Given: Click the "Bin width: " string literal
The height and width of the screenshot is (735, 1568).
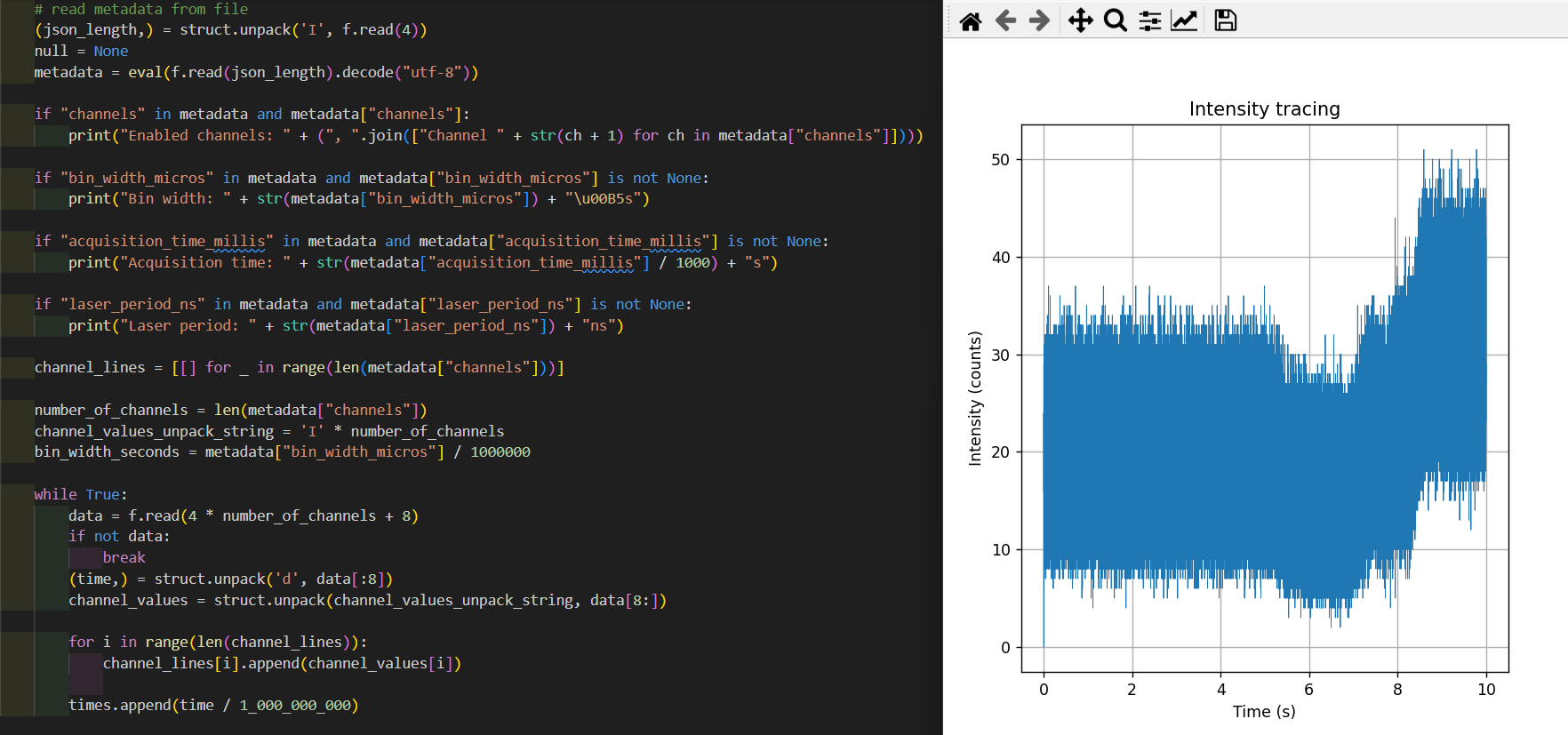Looking at the screenshot, I should click(175, 198).
